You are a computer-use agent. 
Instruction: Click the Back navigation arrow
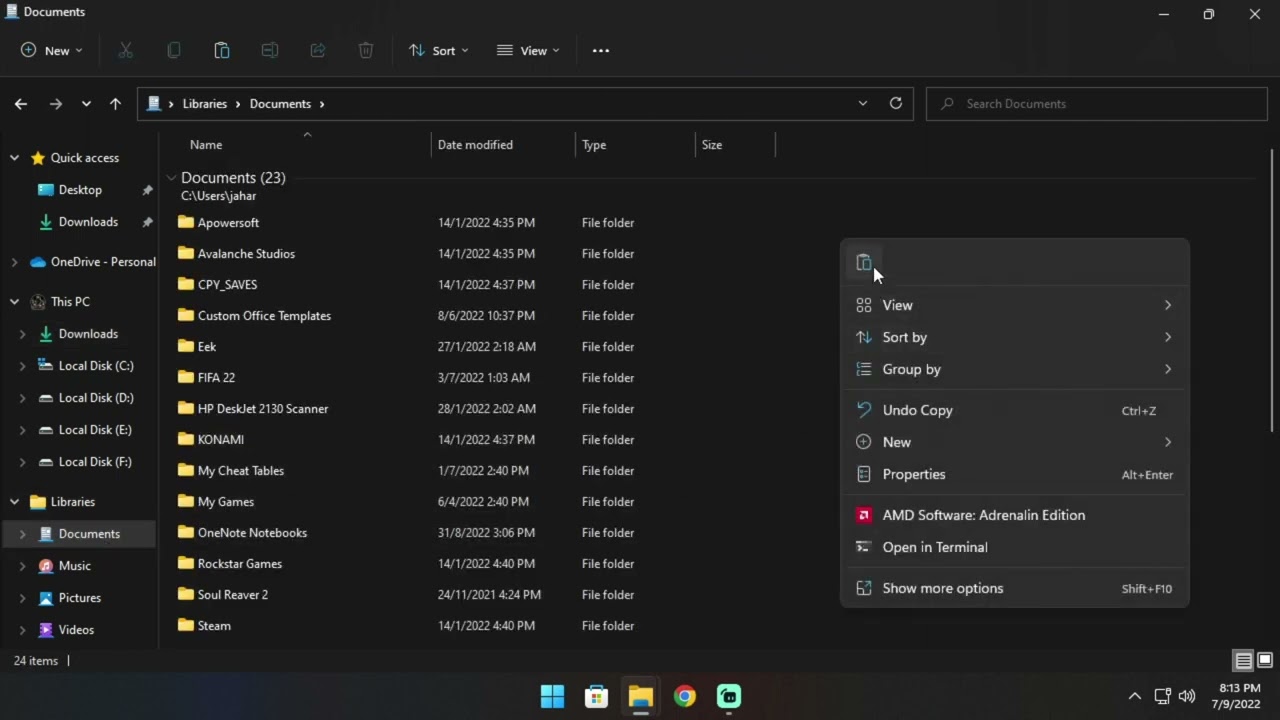click(x=21, y=103)
